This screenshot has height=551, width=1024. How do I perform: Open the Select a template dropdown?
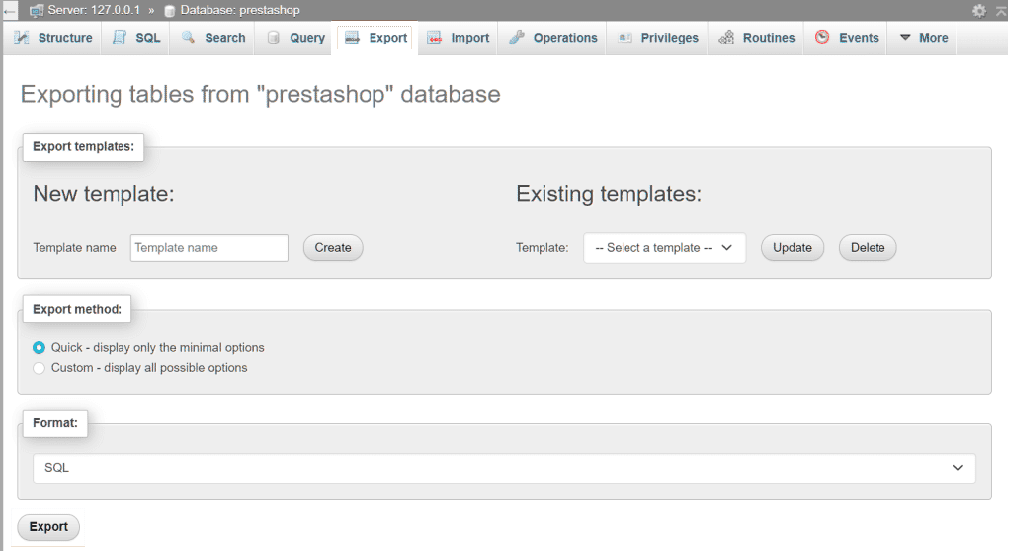(x=664, y=248)
